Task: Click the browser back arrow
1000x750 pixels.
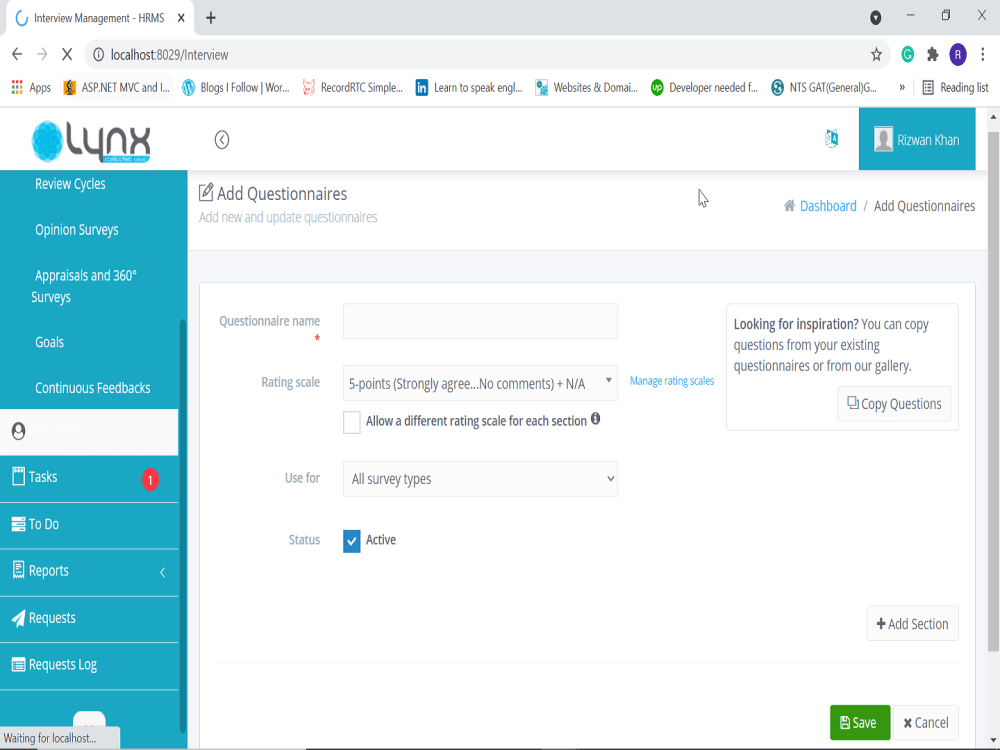Action: click(17, 54)
